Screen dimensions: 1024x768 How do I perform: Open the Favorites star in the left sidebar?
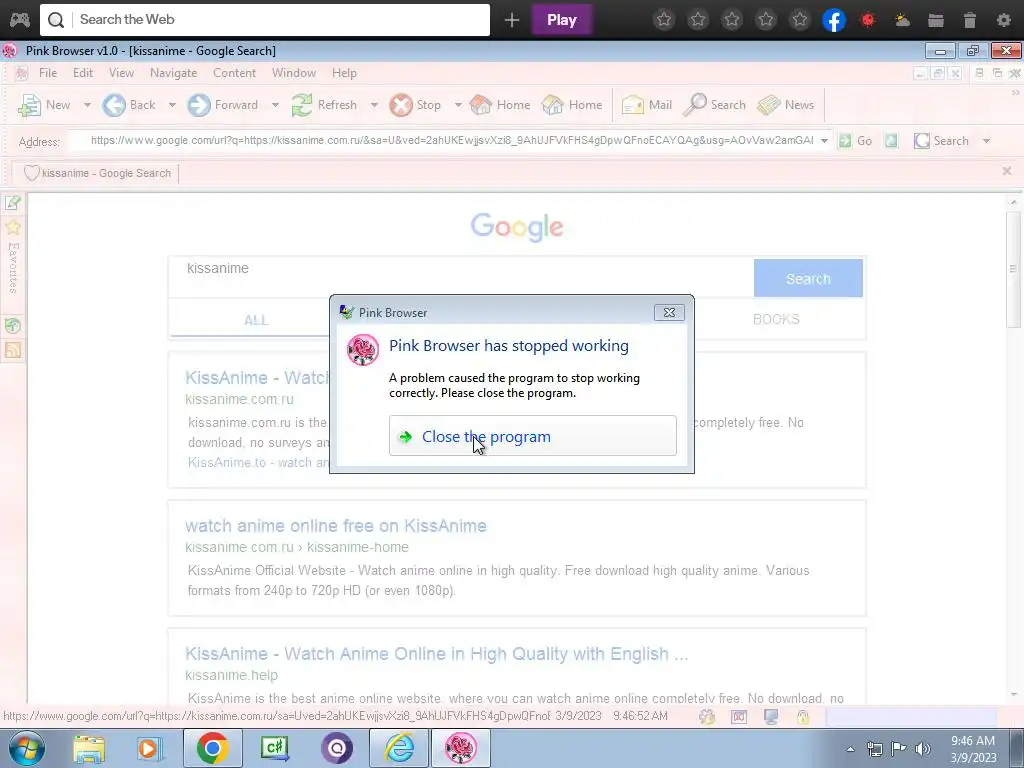[x=12, y=227]
